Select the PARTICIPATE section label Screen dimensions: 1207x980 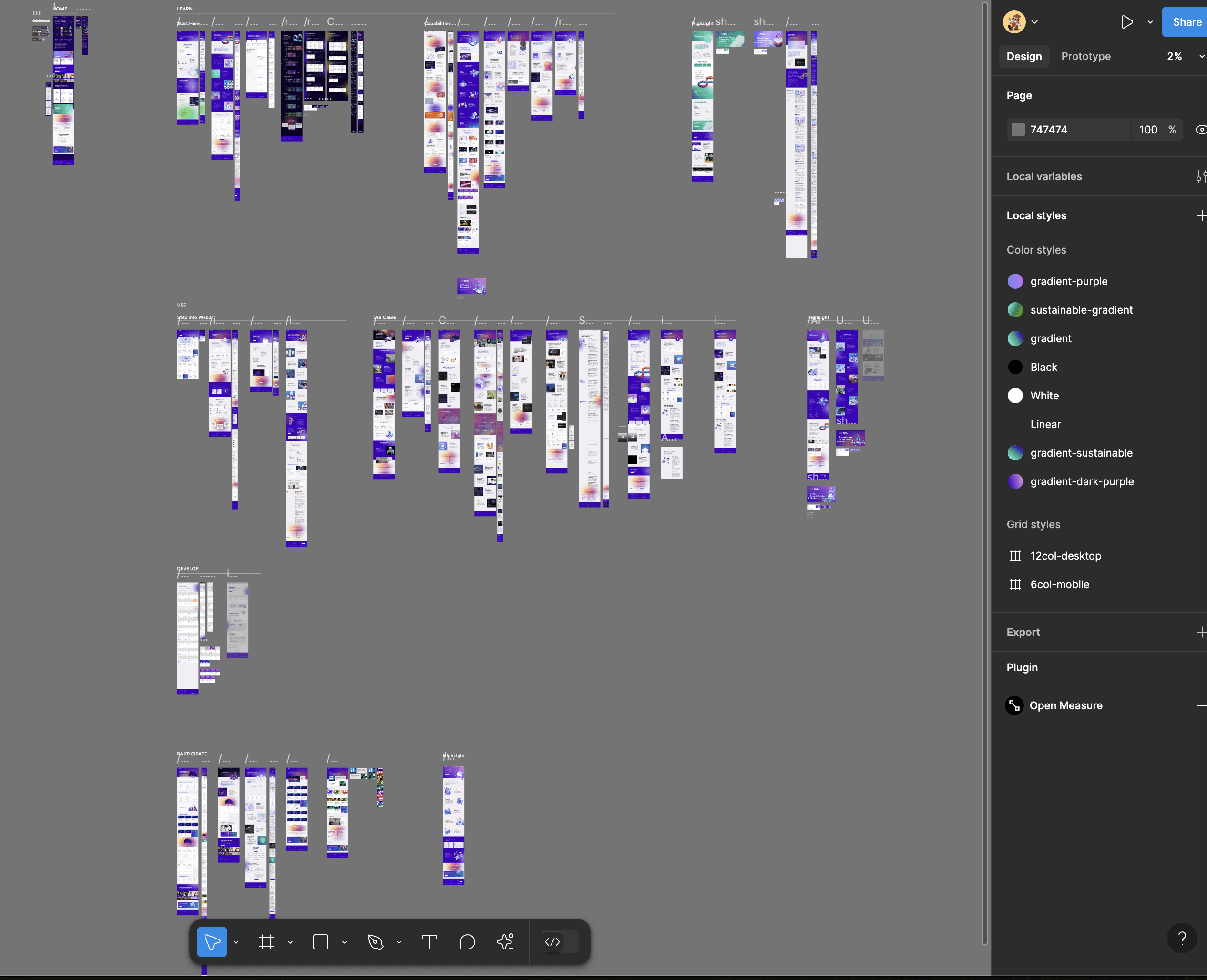(192, 754)
